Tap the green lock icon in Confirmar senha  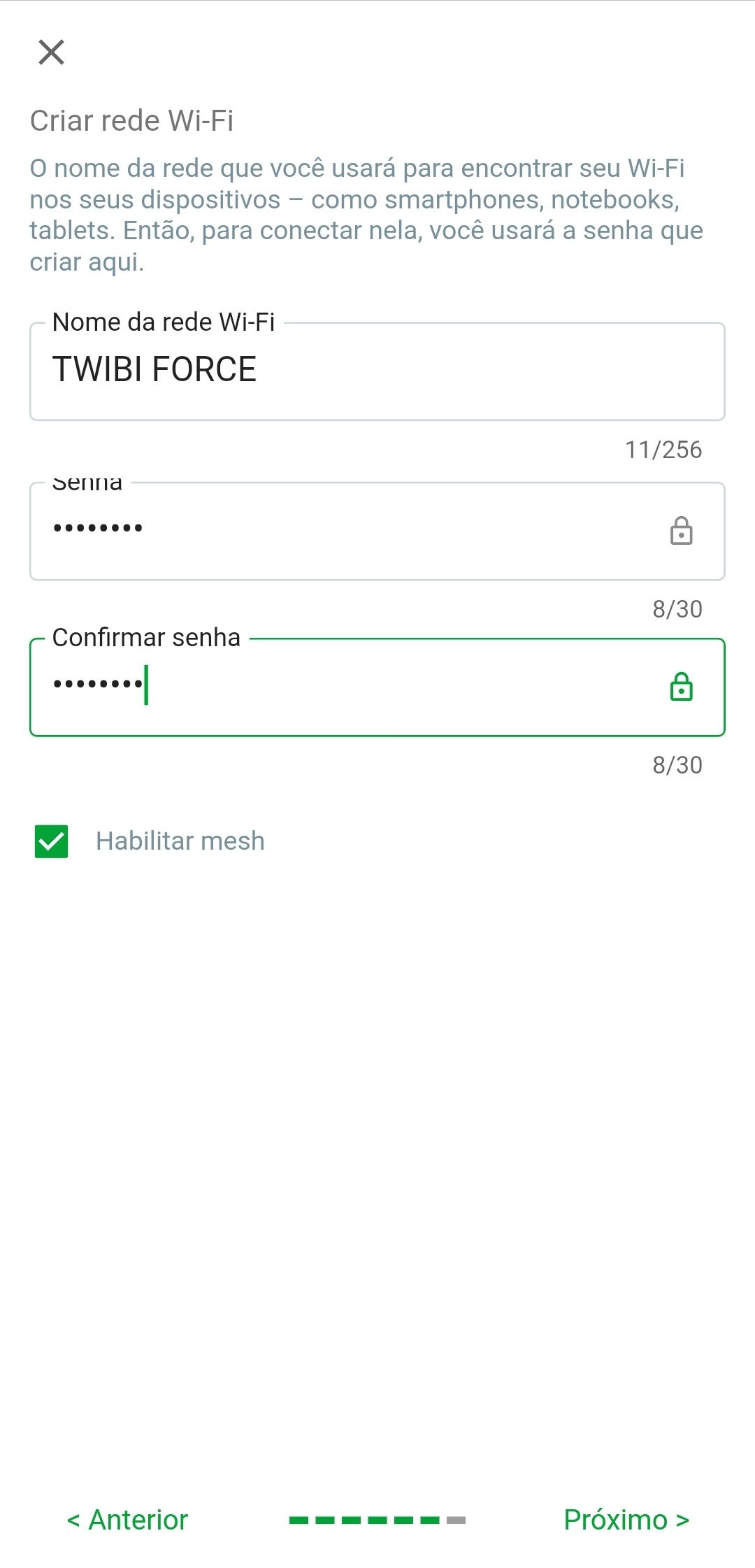click(681, 687)
